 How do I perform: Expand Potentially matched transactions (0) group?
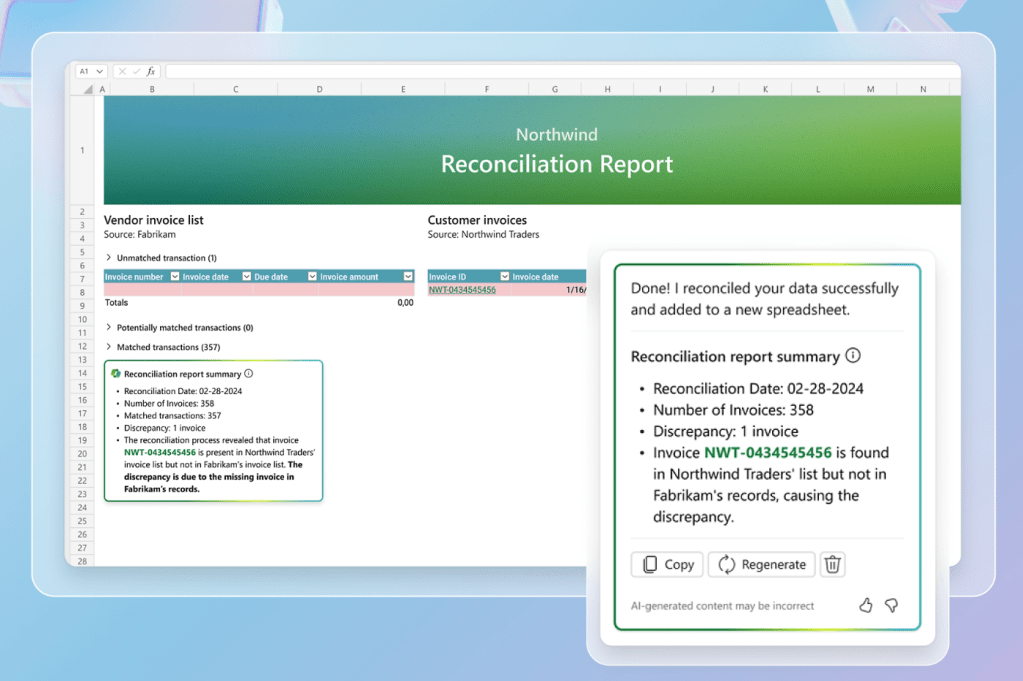[109, 328]
